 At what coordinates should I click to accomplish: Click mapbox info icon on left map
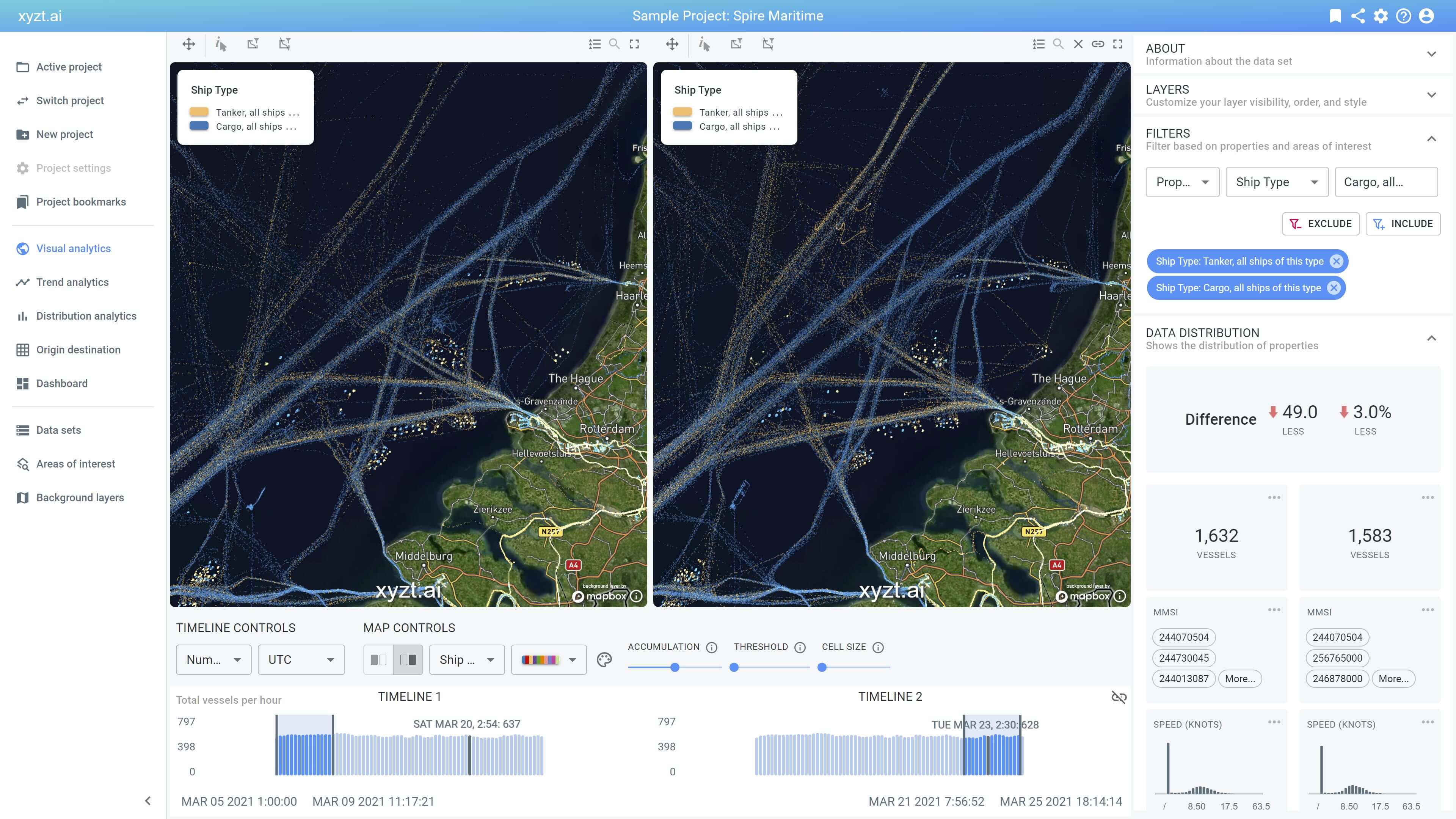tap(637, 596)
